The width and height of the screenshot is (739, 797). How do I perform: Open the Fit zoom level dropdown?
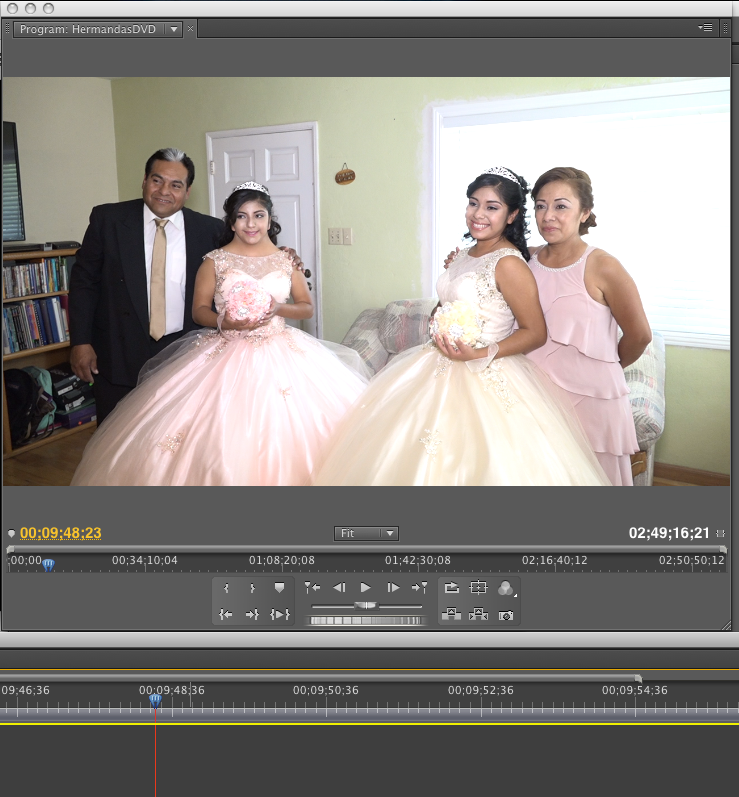coord(366,534)
